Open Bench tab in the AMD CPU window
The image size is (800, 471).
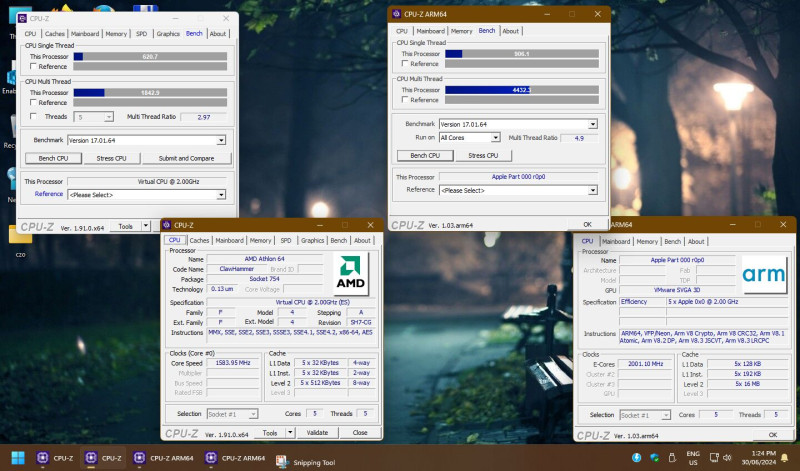click(x=338, y=240)
